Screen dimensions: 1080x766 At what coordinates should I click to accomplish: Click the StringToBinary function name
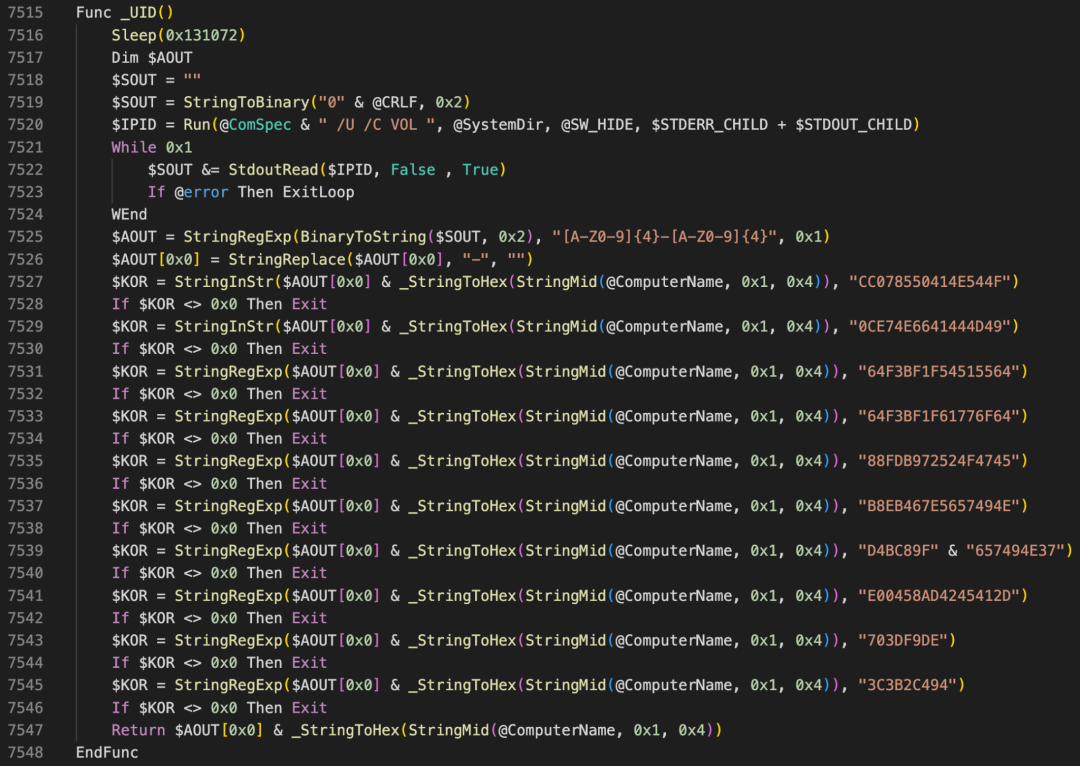tap(246, 102)
